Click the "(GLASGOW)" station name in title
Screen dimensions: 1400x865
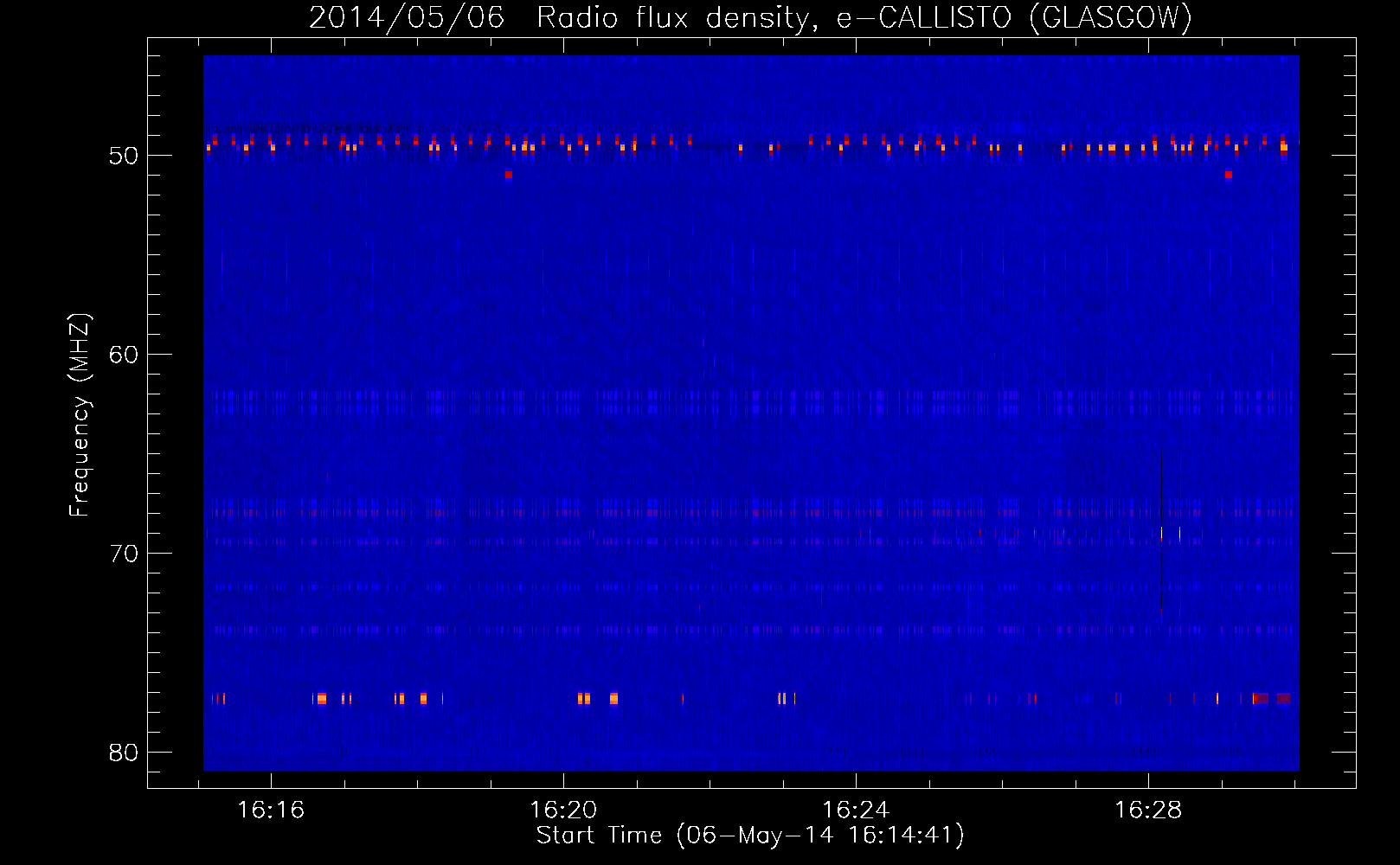pos(1111,18)
